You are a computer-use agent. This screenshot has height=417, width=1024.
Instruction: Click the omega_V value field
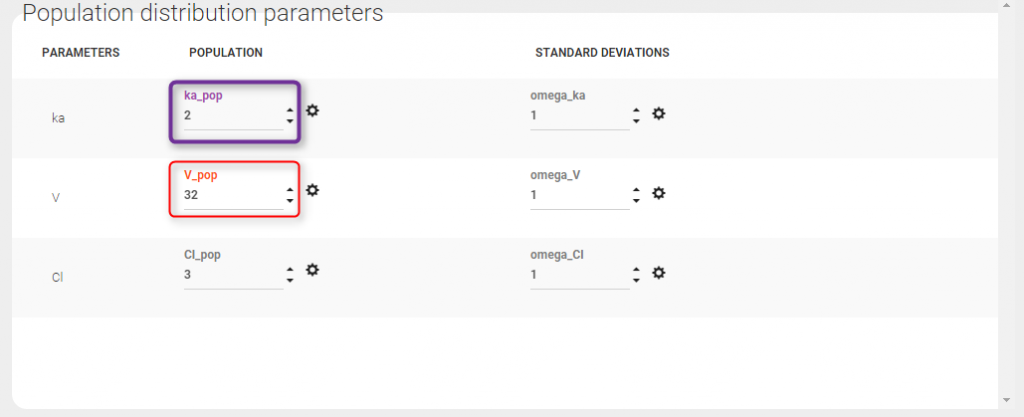(x=579, y=195)
